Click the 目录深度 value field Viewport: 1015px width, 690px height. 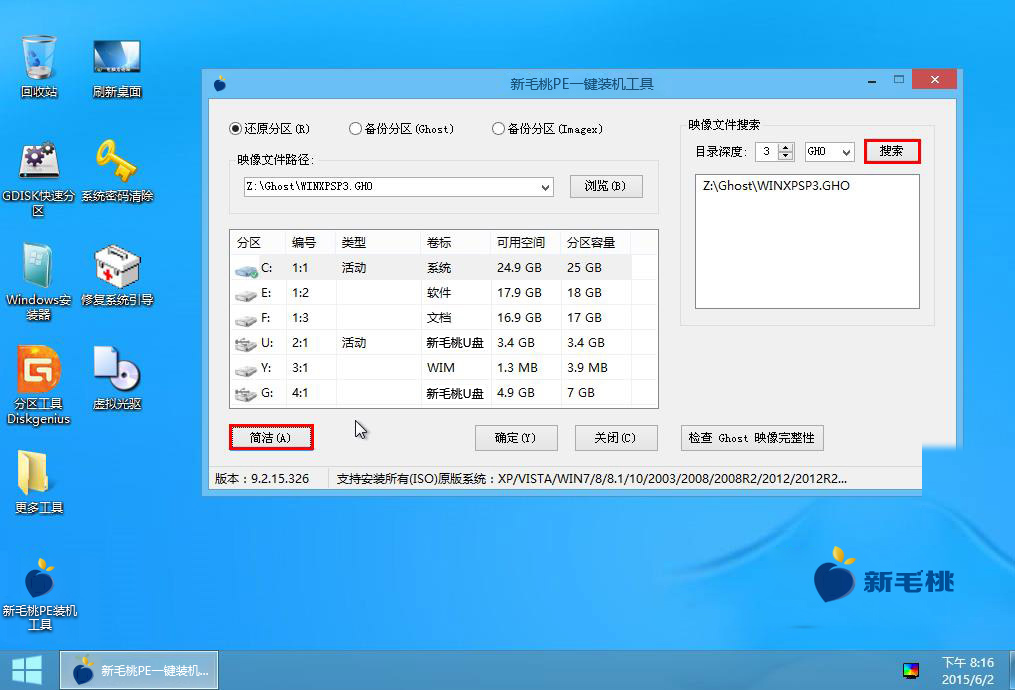pyautogui.click(x=767, y=152)
